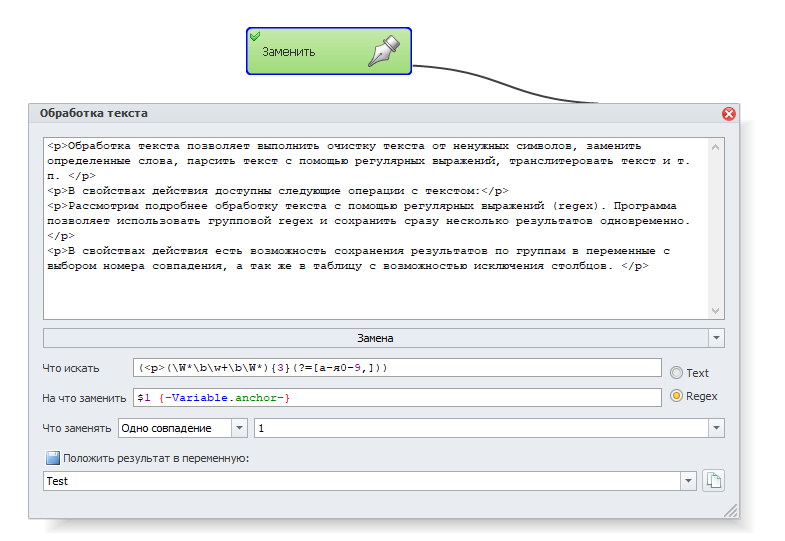Viewport: 785px width, 541px height.
Task: Click the На что заменить input field
Action: [x=397, y=398]
